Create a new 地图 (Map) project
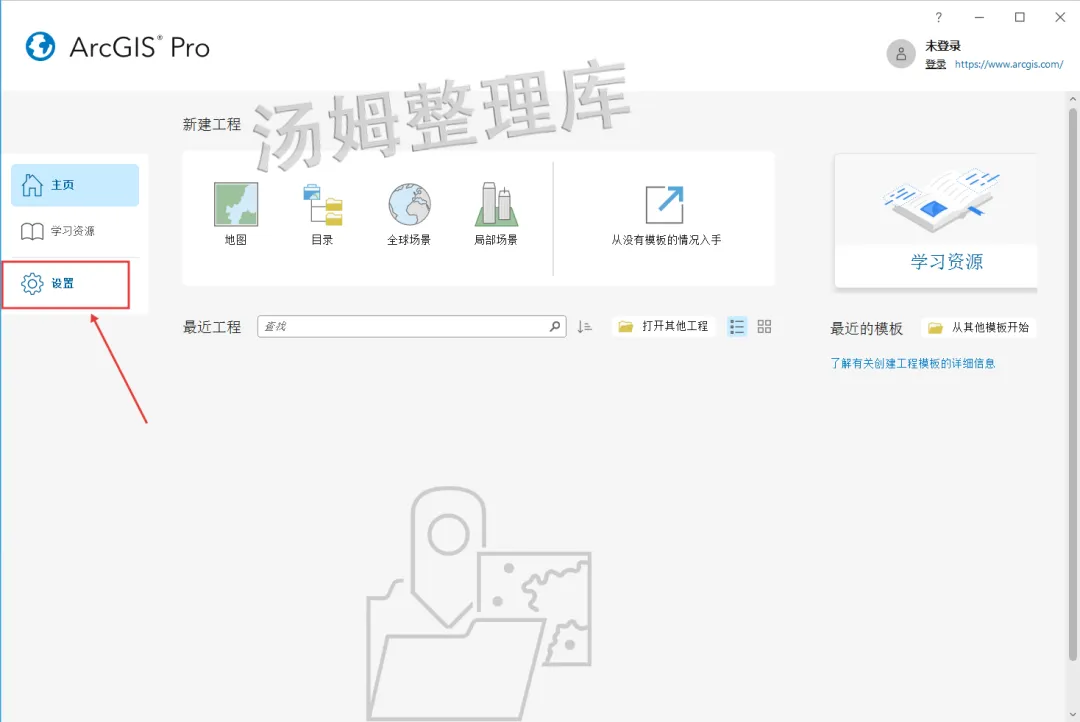The width and height of the screenshot is (1080, 722). [236, 214]
